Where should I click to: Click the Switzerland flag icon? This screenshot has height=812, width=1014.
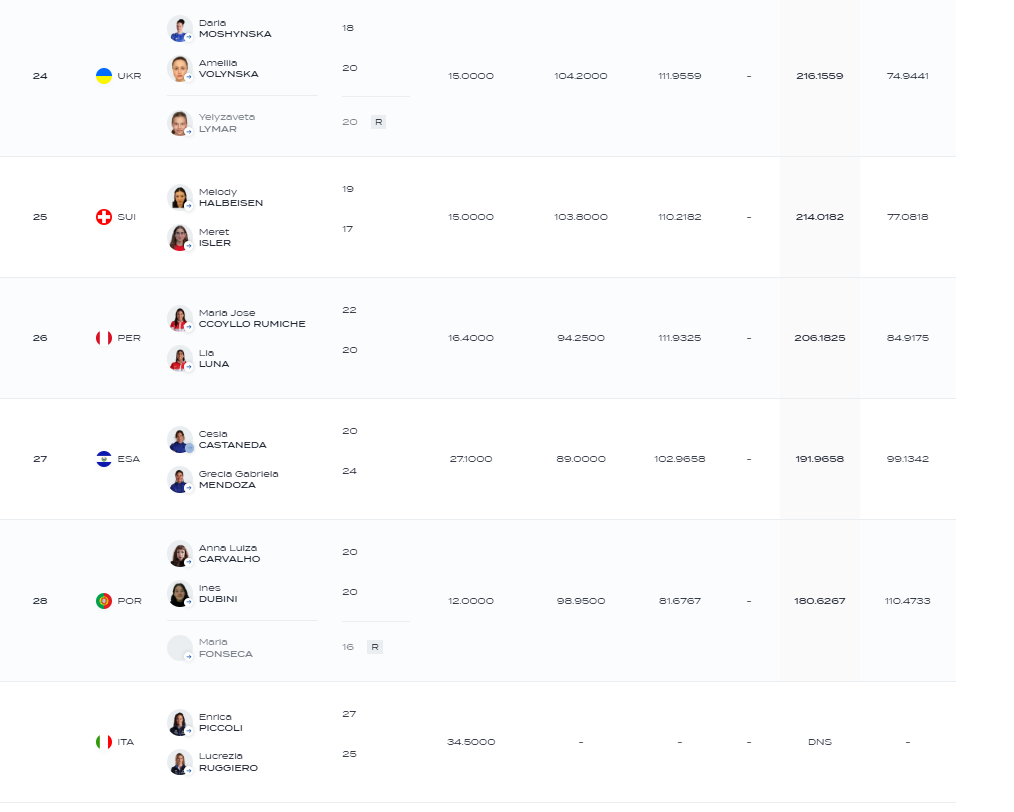click(x=103, y=217)
